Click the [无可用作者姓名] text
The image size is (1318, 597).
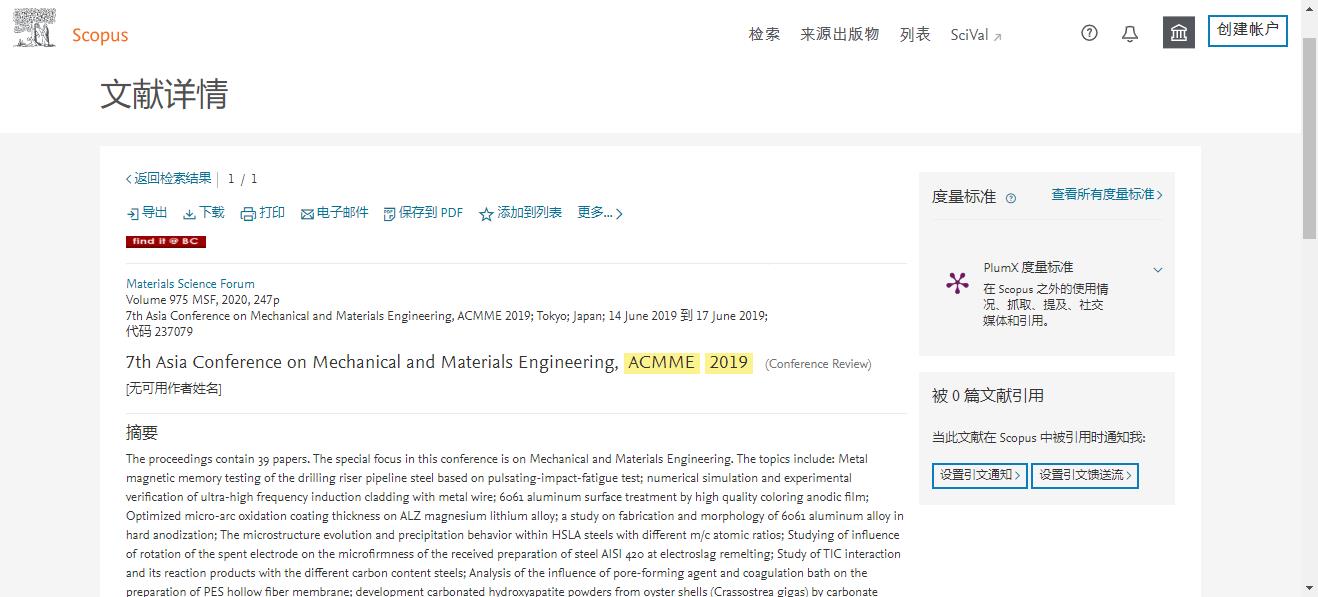click(x=174, y=389)
